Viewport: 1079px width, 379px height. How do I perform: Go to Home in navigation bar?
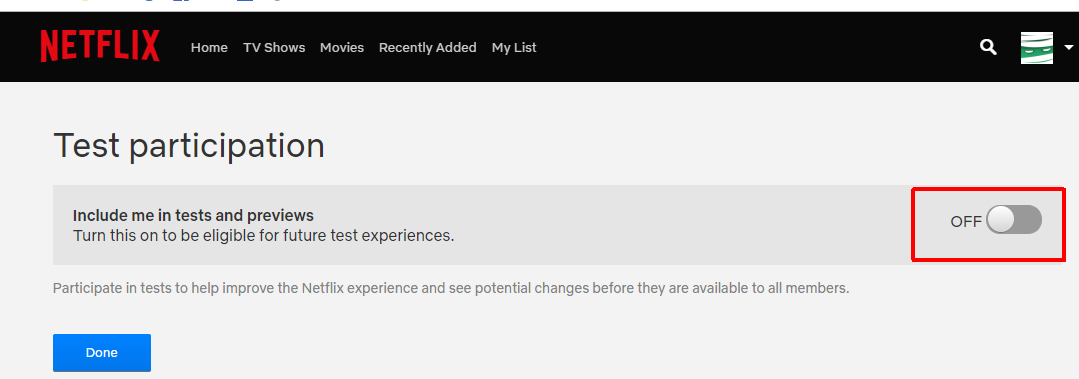(209, 47)
